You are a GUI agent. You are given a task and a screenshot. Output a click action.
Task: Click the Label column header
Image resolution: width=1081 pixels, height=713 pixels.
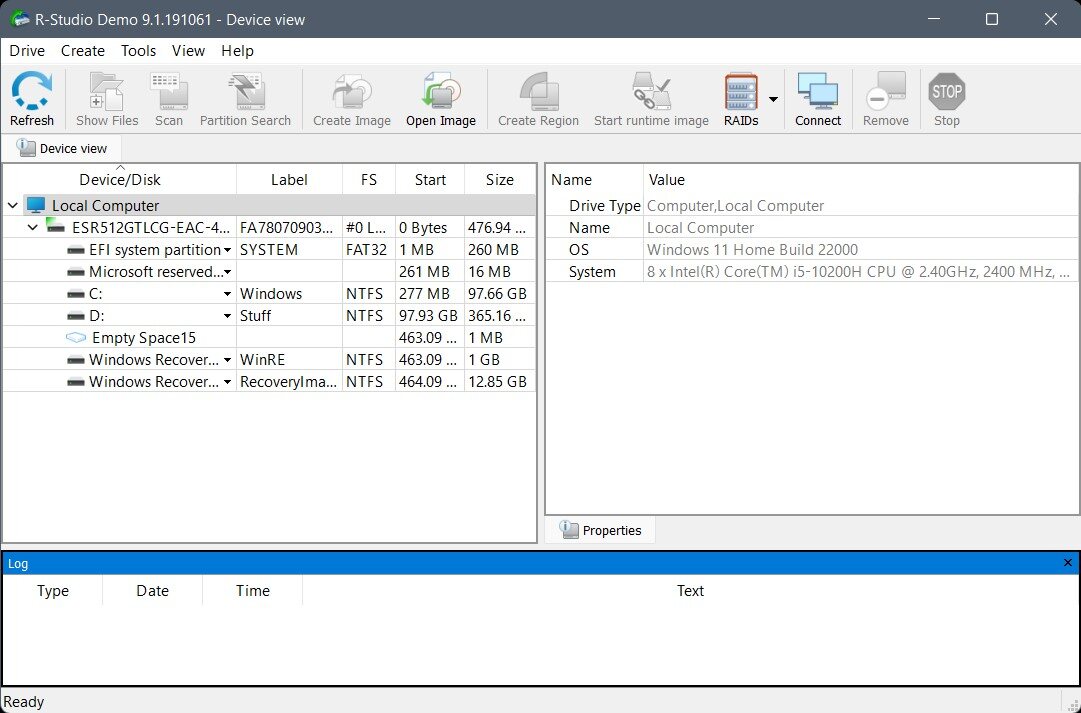pos(289,179)
